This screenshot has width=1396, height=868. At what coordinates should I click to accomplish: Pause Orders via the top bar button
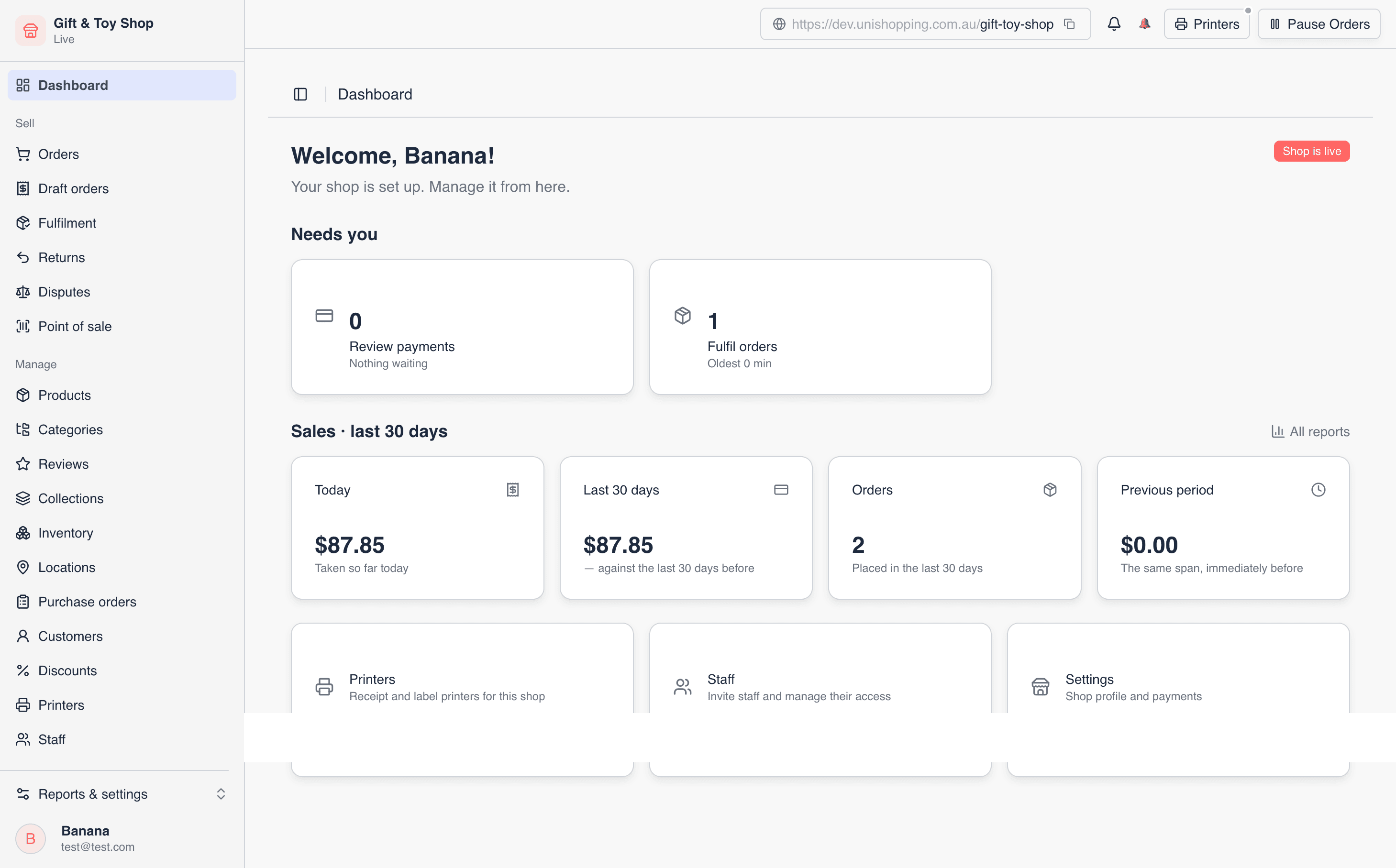pos(1318,24)
